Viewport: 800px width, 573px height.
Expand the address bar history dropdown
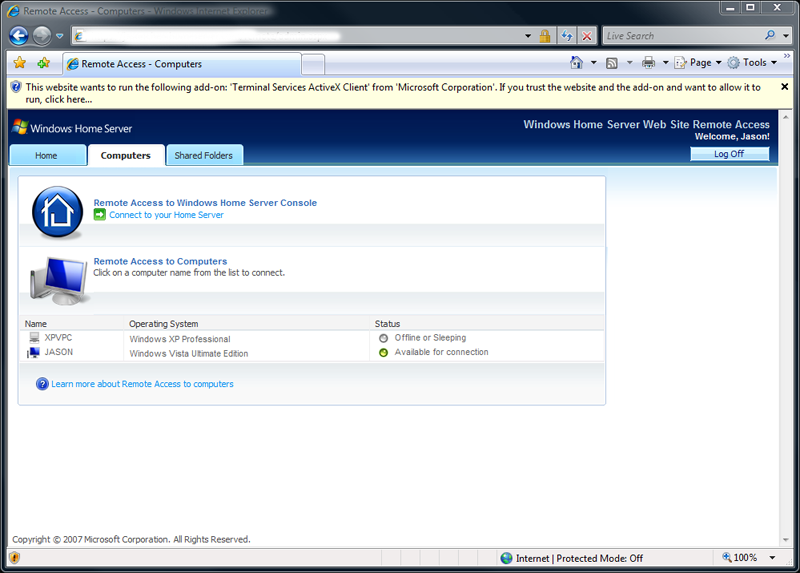(x=528, y=36)
